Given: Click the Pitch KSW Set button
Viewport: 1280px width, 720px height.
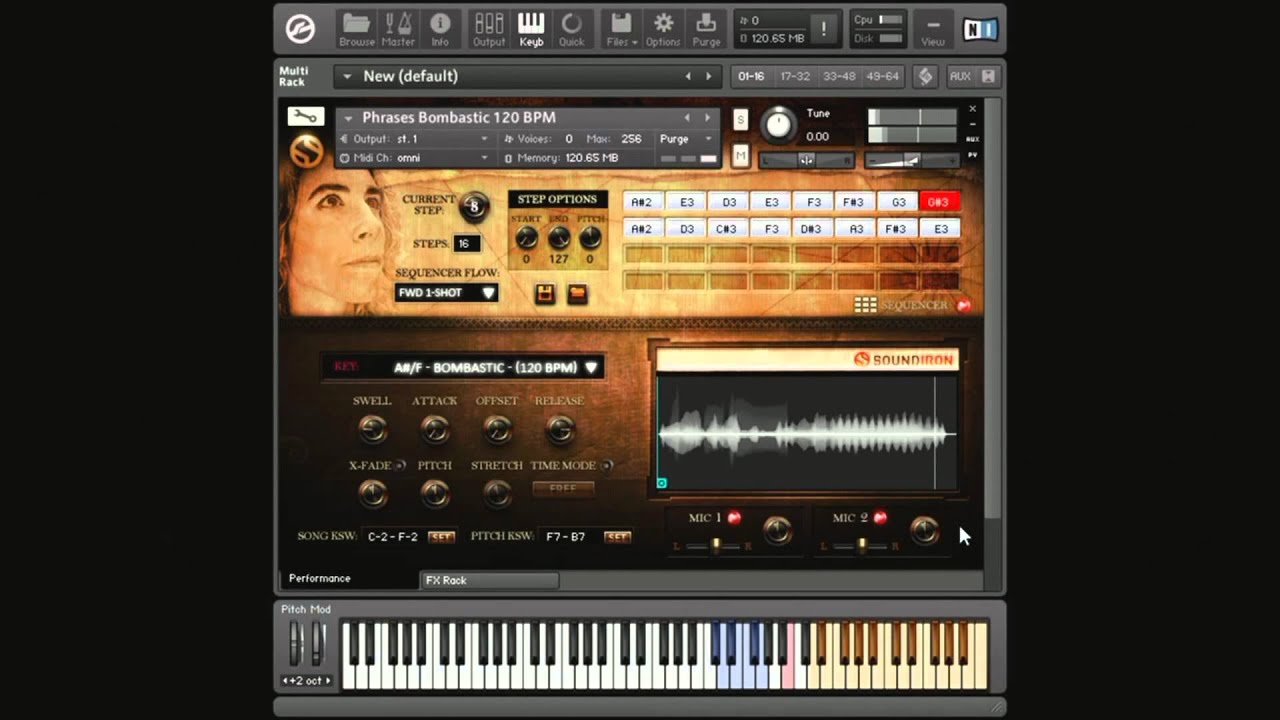Looking at the screenshot, I should 617,537.
